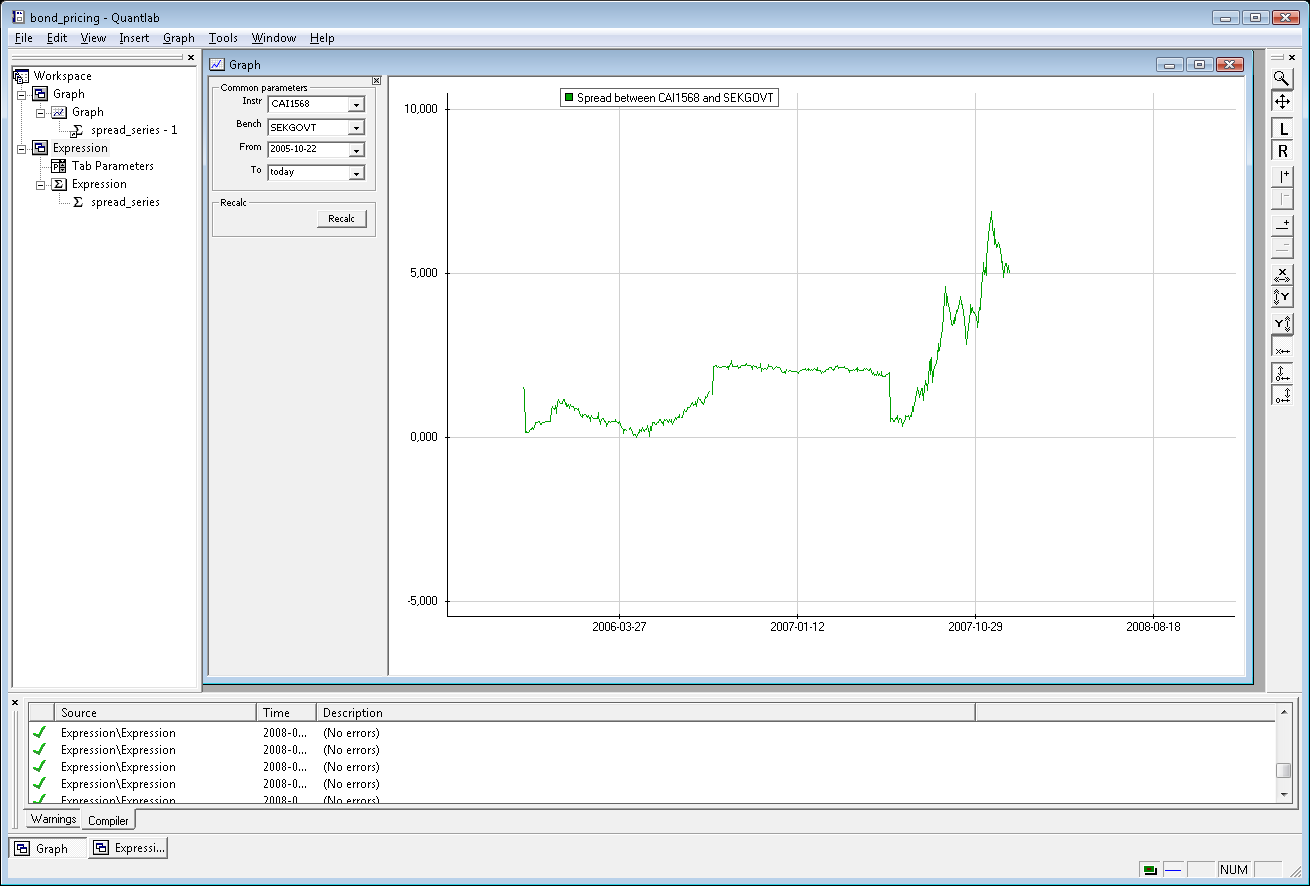The width and height of the screenshot is (1310, 886).
Task: Click the green legend color swatch
Action: 569,98
